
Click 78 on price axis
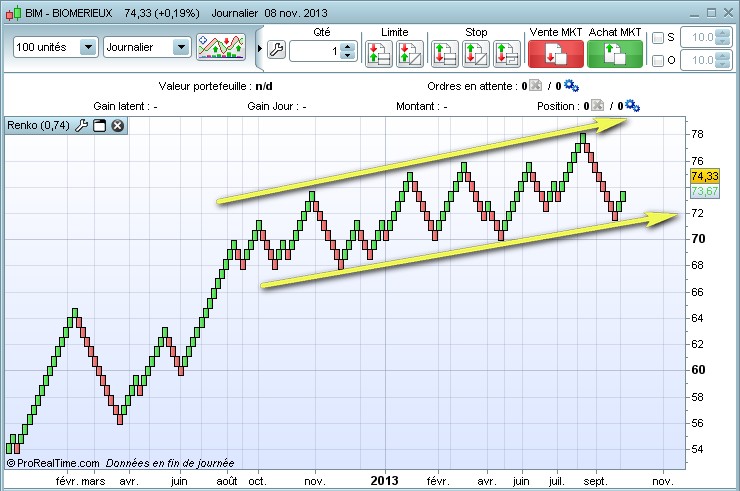[x=697, y=134]
